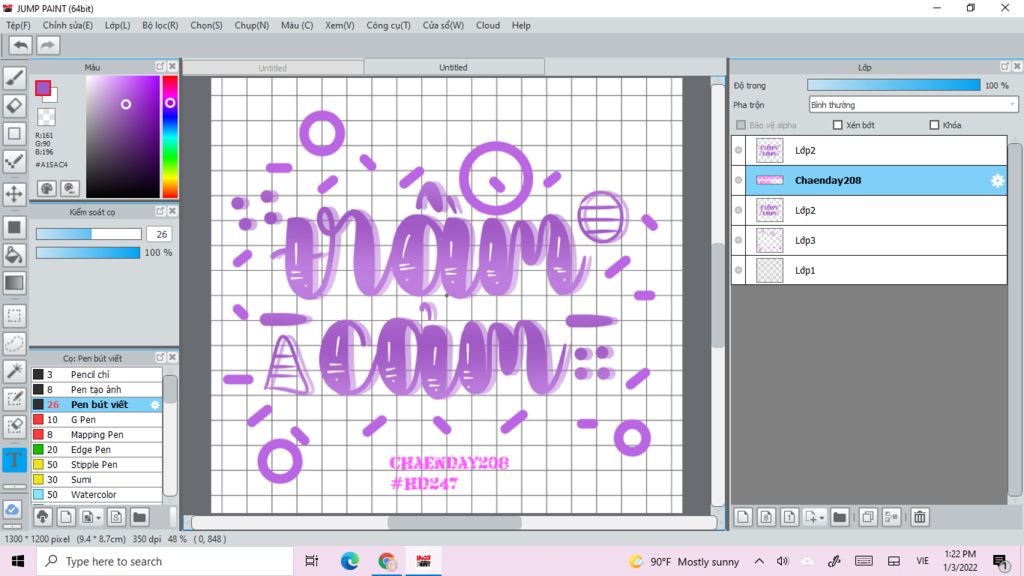1024x576 pixels.
Task: Tick the Bảo vệ alpha checkbox
Action: coord(741,125)
